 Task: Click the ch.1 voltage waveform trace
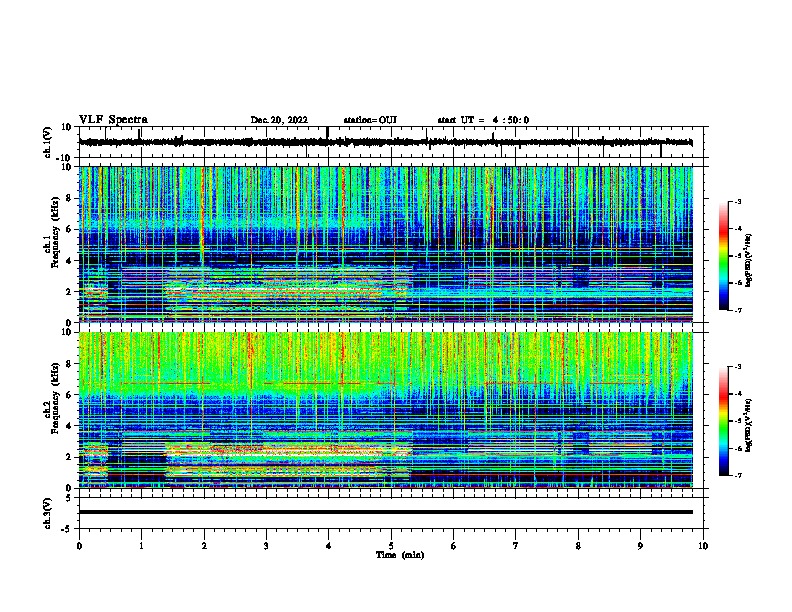point(386,142)
